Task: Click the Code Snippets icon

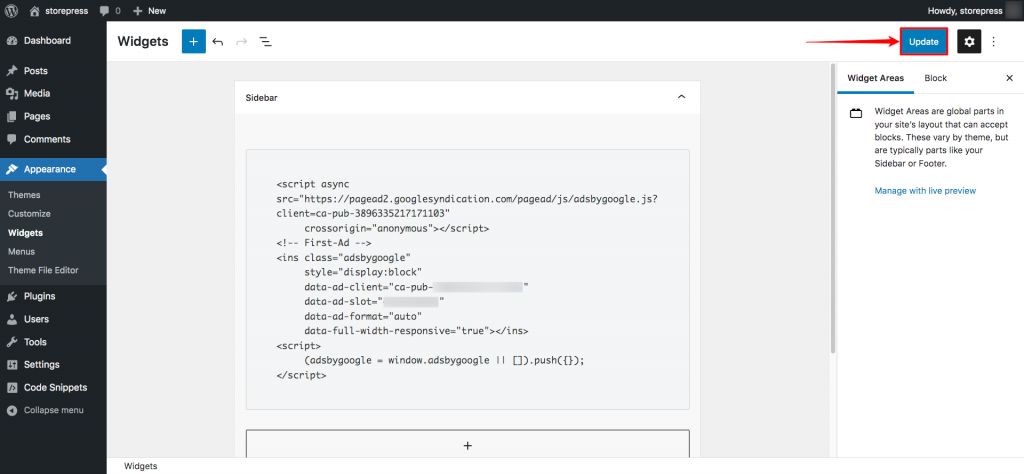Action: 12,387
